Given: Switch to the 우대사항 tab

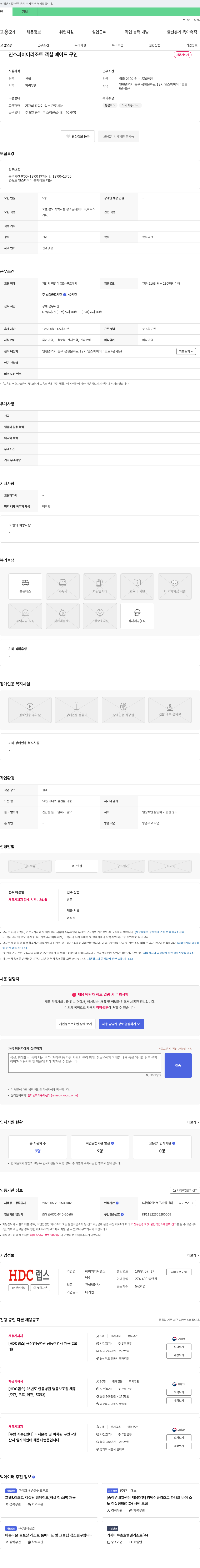Looking at the screenshot, I should click(x=80, y=45).
